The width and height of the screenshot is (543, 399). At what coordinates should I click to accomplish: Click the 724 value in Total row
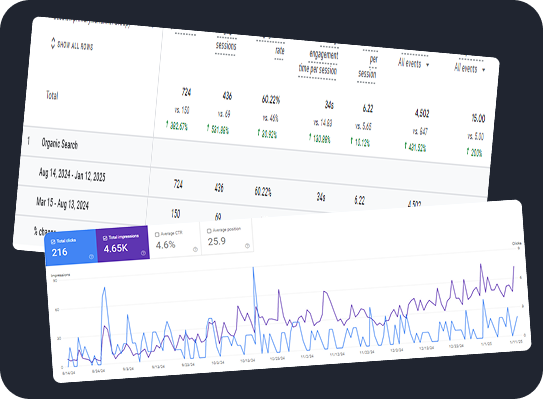186,92
